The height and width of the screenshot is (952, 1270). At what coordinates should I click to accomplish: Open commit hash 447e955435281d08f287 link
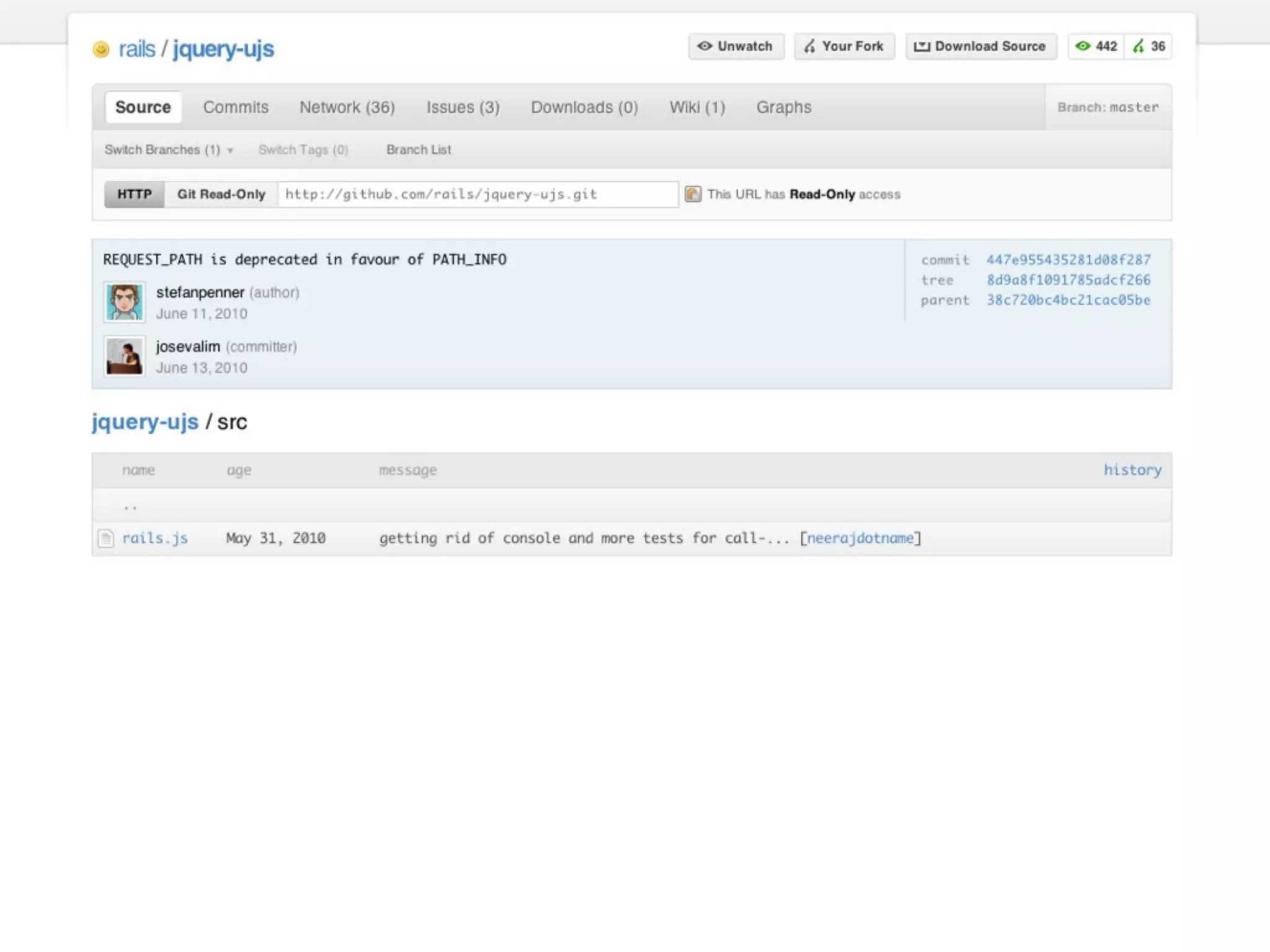(x=1068, y=260)
